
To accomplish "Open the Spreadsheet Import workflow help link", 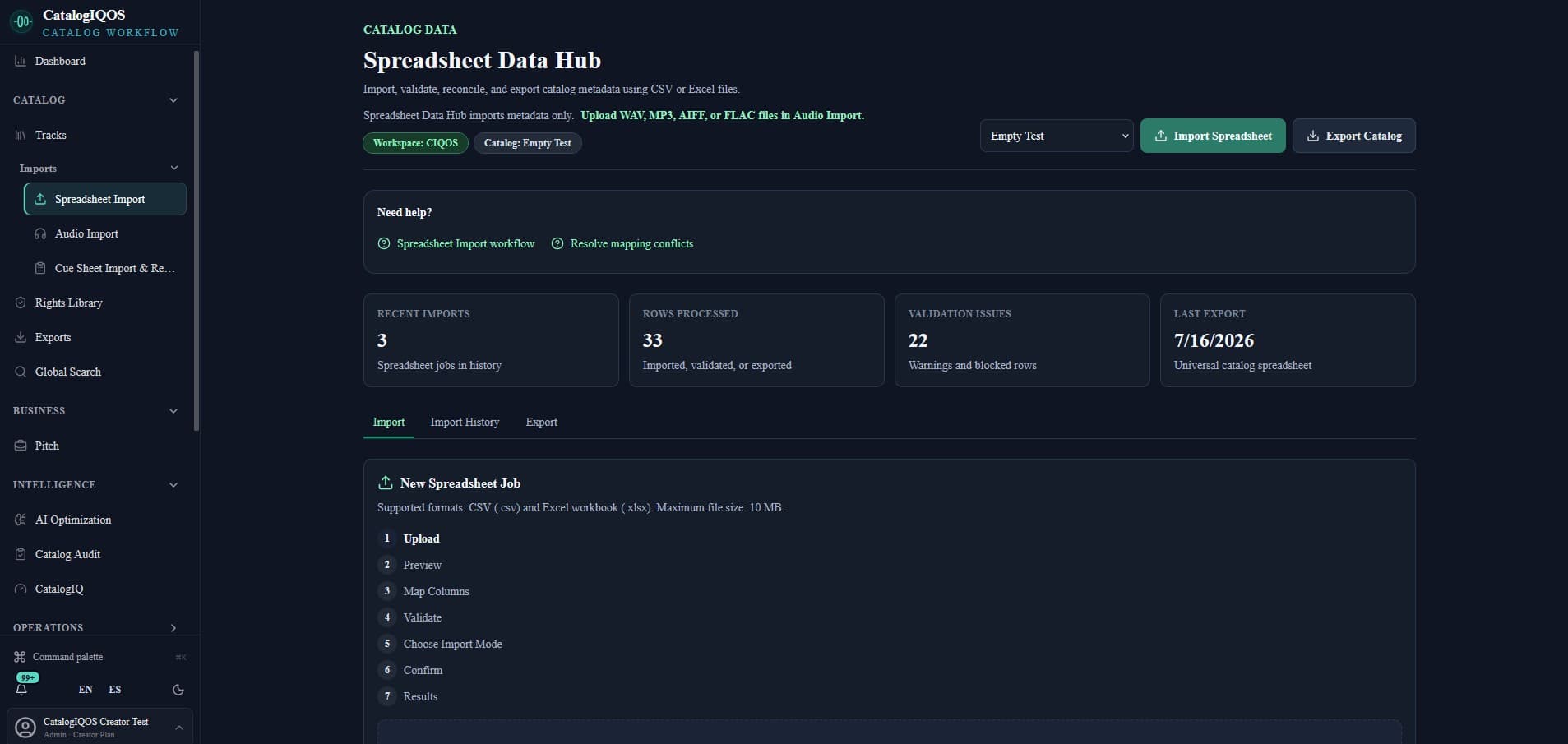I will click(456, 244).
